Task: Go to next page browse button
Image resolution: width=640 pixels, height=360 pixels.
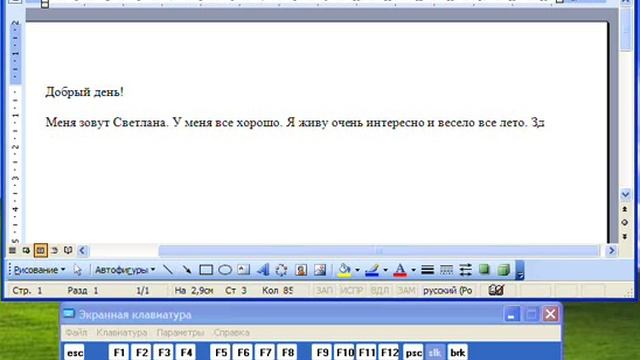Action: coord(625,237)
